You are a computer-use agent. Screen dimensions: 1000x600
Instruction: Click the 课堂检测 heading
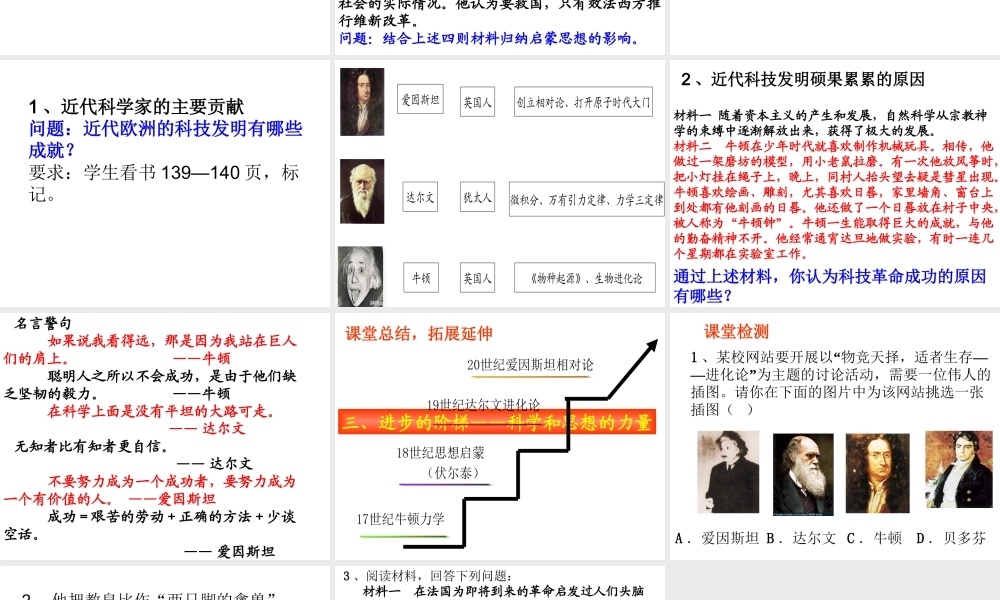736,332
